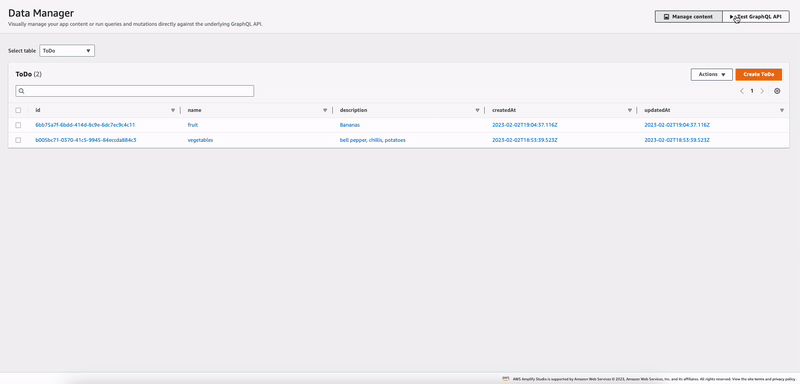The image size is (800, 384).
Task: Go to next page arrow
Action: click(x=762, y=91)
